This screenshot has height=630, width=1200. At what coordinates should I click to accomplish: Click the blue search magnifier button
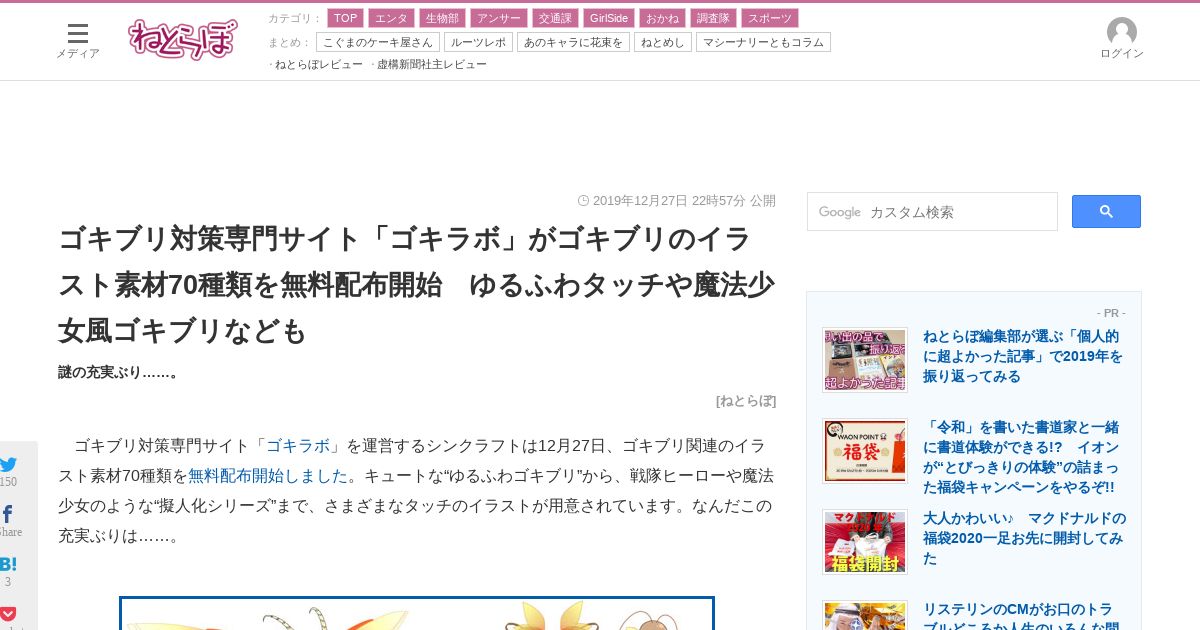(x=1106, y=211)
